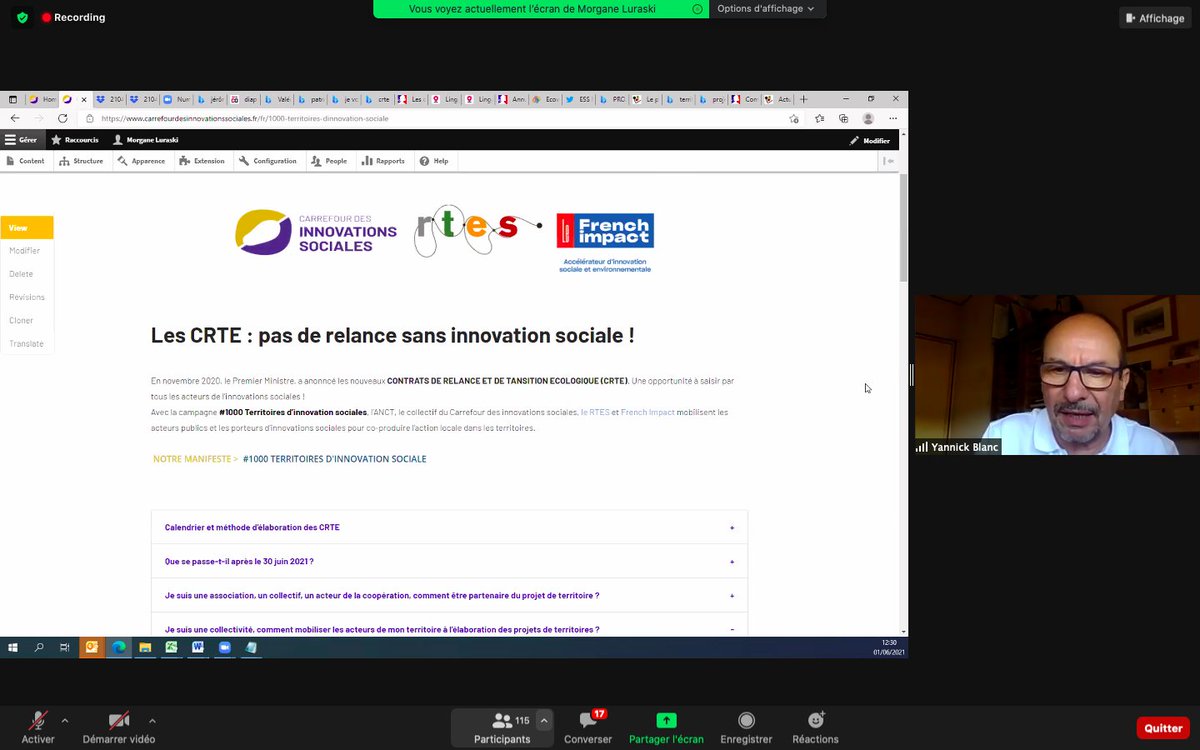Open the Réactions menu
The height and width of the screenshot is (750, 1200).
coord(815,727)
